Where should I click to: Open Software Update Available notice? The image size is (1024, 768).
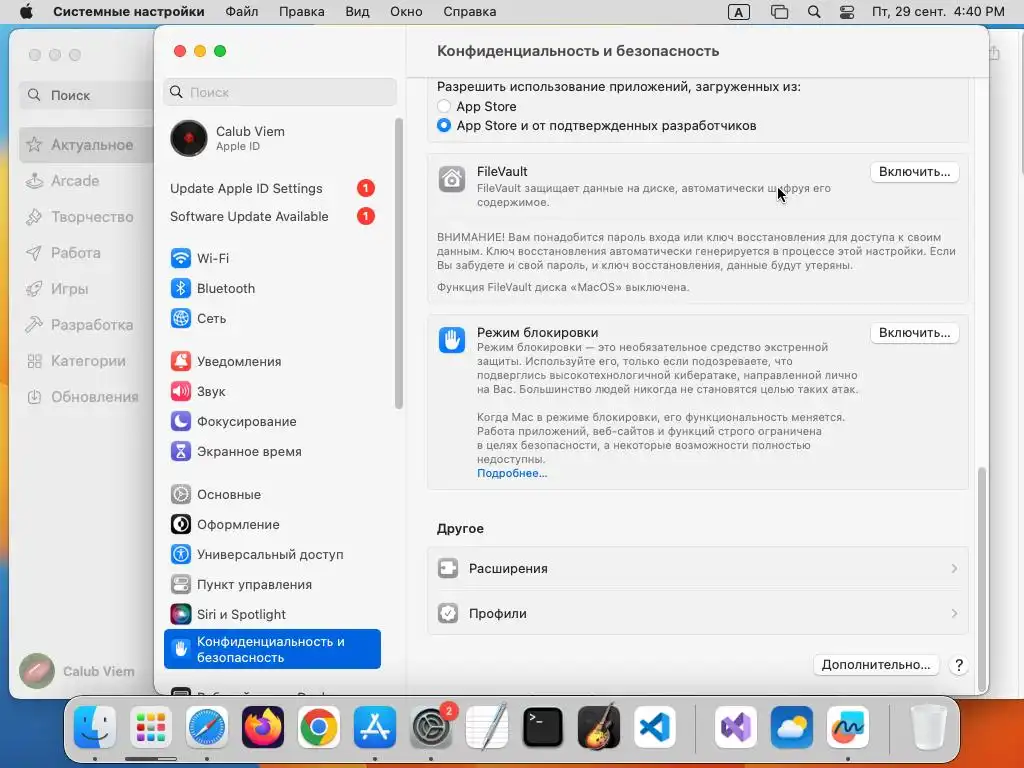[x=272, y=216]
